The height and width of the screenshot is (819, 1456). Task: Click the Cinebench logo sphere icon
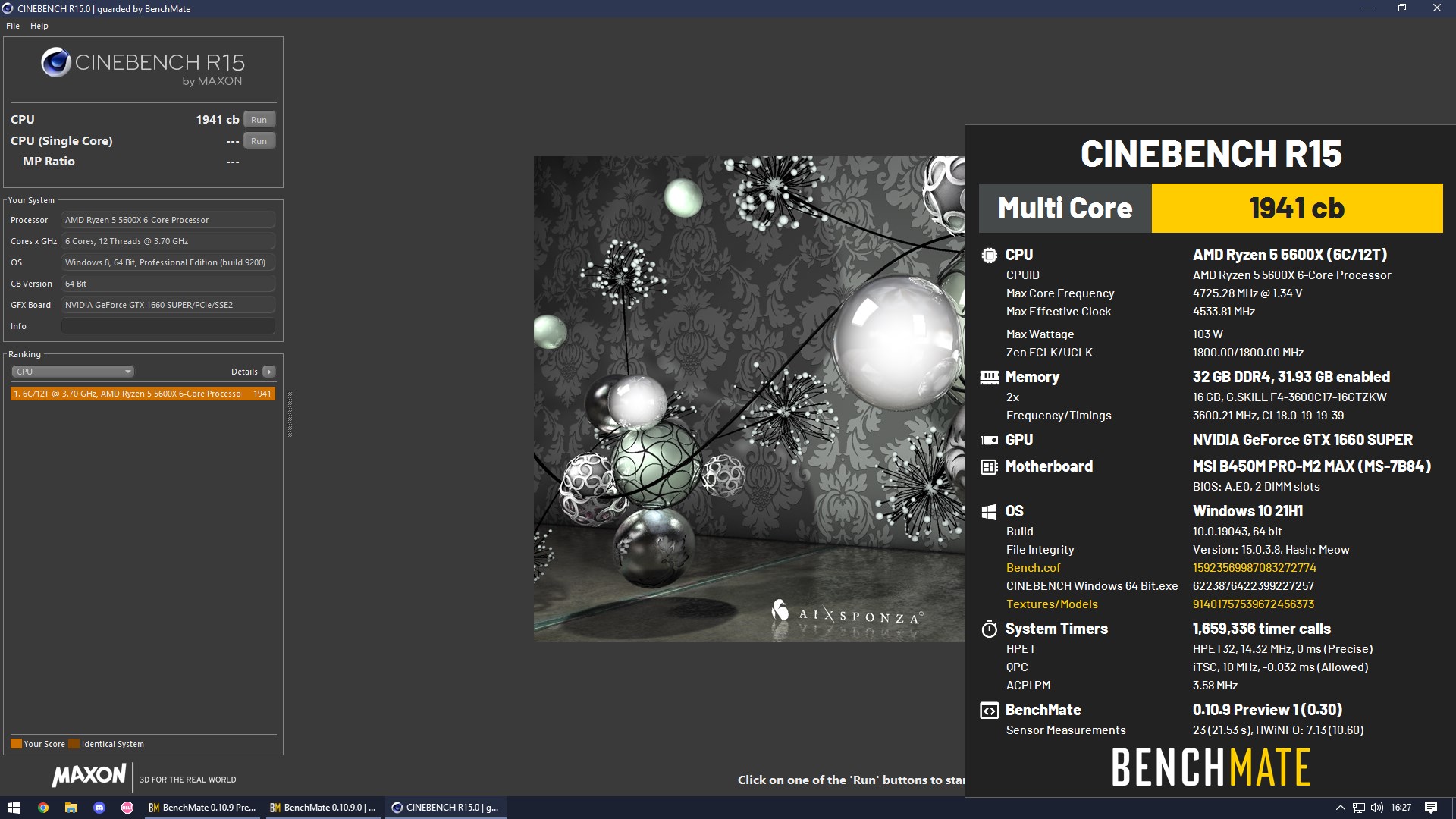(56, 63)
